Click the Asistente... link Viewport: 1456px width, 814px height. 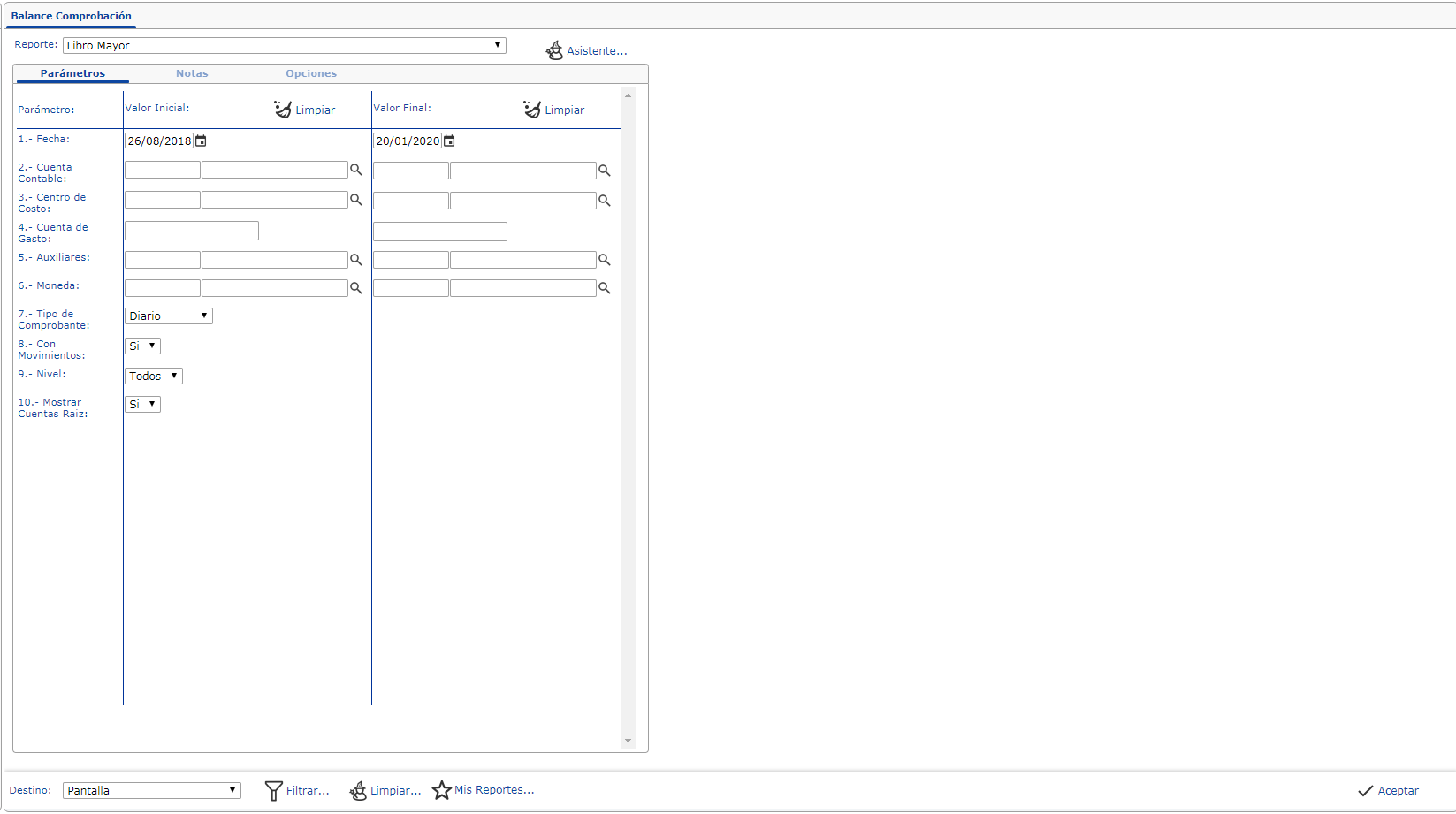pos(597,51)
